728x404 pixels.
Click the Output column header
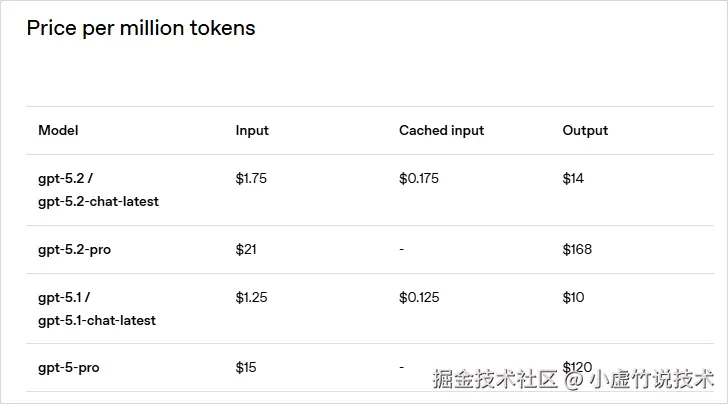click(x=585, y=130)
